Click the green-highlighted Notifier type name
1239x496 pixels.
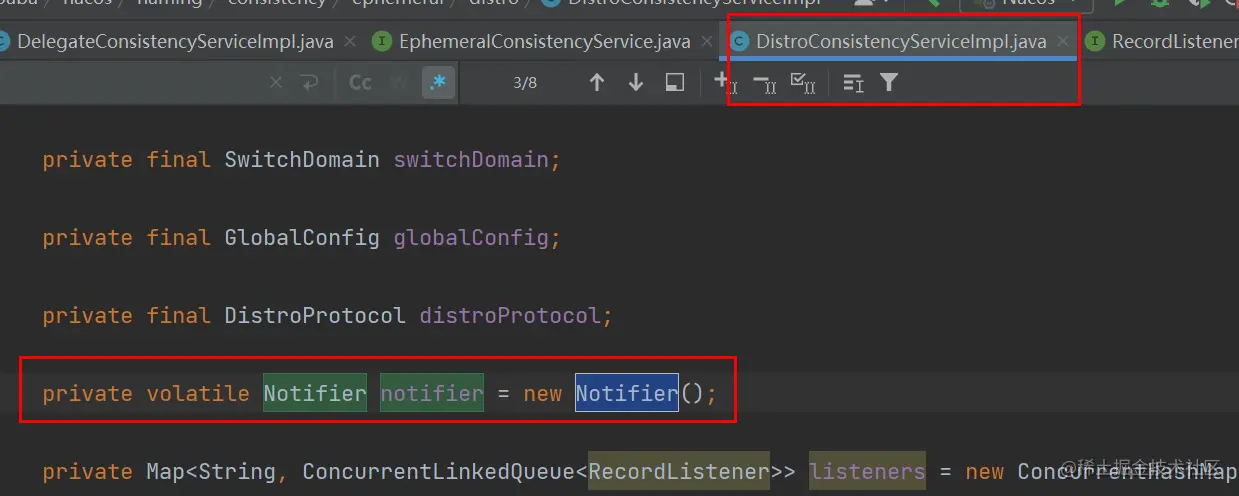coord(315,393)
